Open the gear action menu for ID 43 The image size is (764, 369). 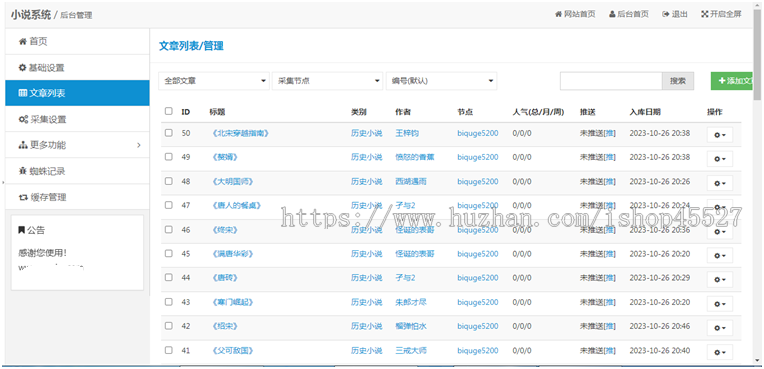(x=720, y=304)
